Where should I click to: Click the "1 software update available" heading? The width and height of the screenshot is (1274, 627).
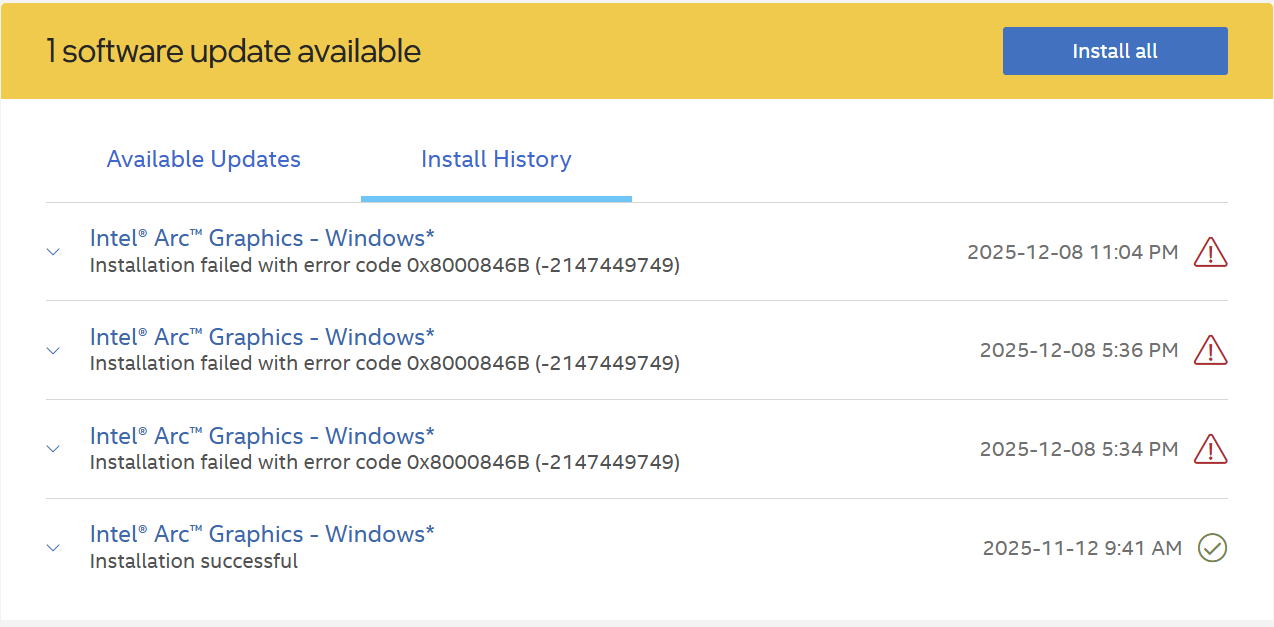pos(233,51)
